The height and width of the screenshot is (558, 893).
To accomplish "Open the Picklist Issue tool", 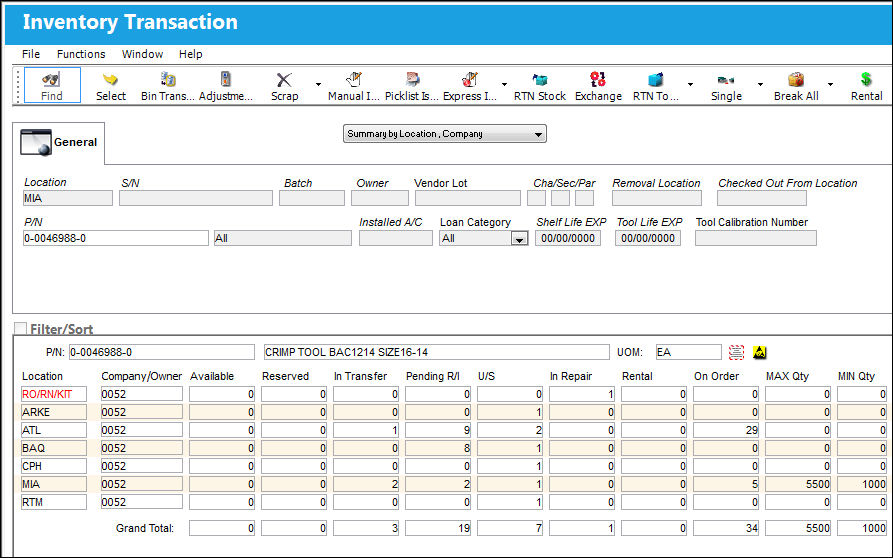I will click(412, 85).
